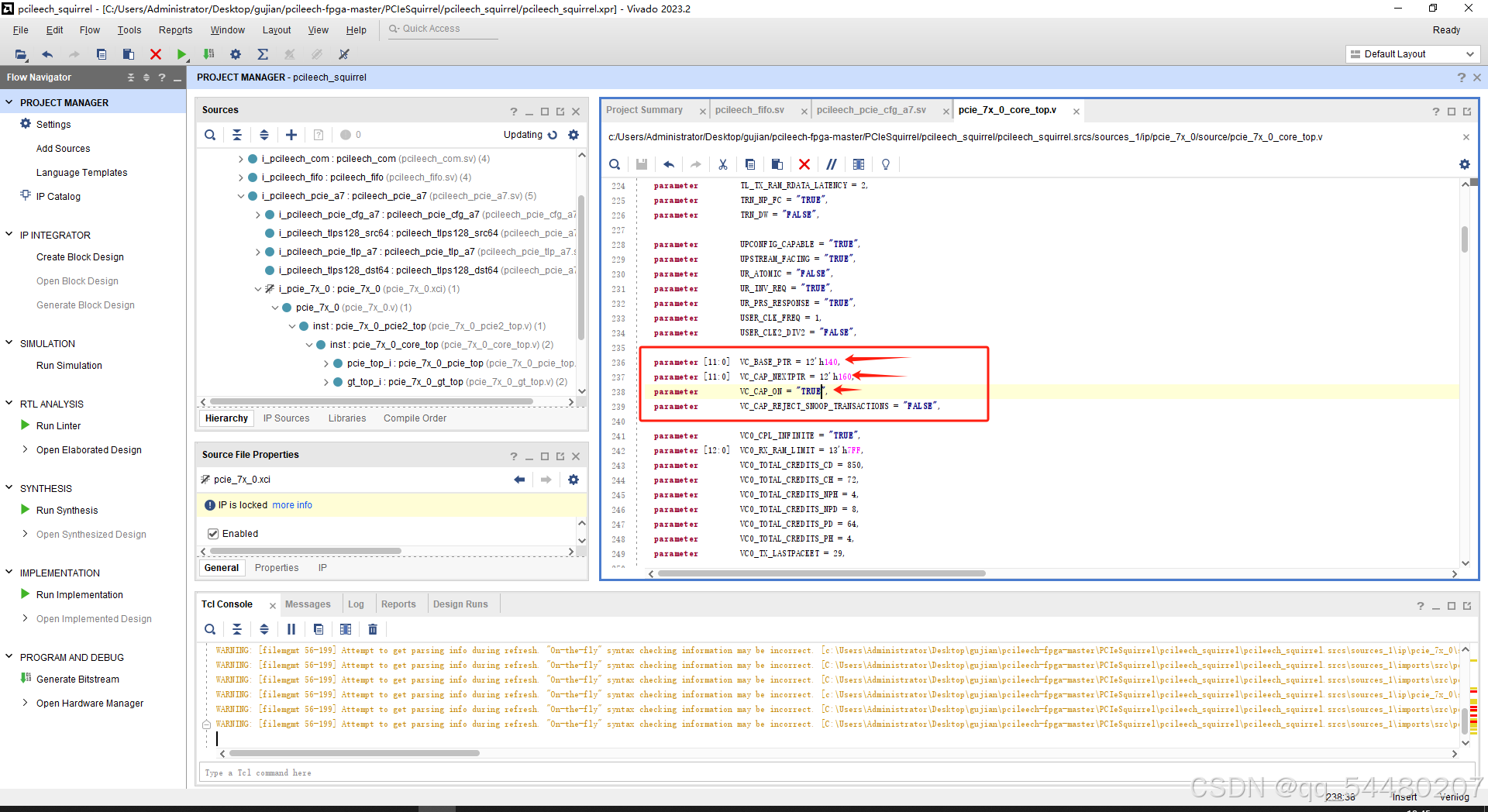Open Settings gear in main toolbar
The width and height of the screenshot is (1488, 812).
click(x=236, y=54)
